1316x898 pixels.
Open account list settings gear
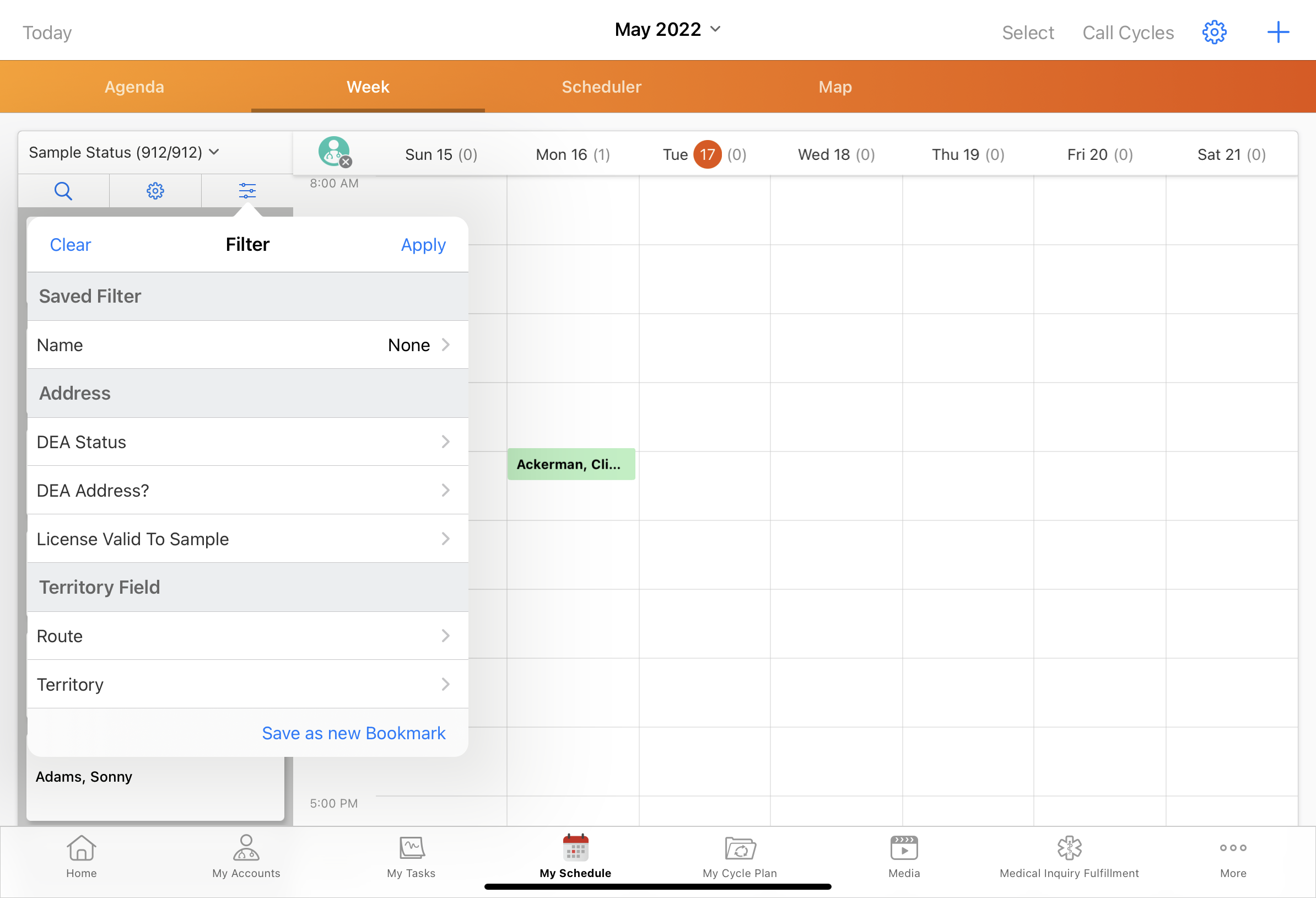point(155,191)
